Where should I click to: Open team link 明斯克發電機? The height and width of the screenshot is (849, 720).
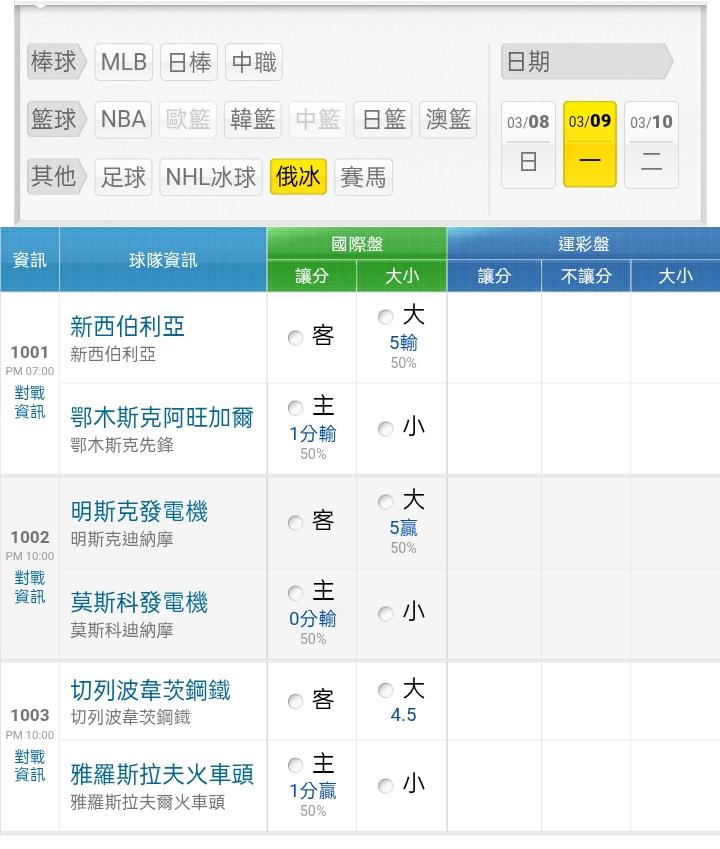139,512
